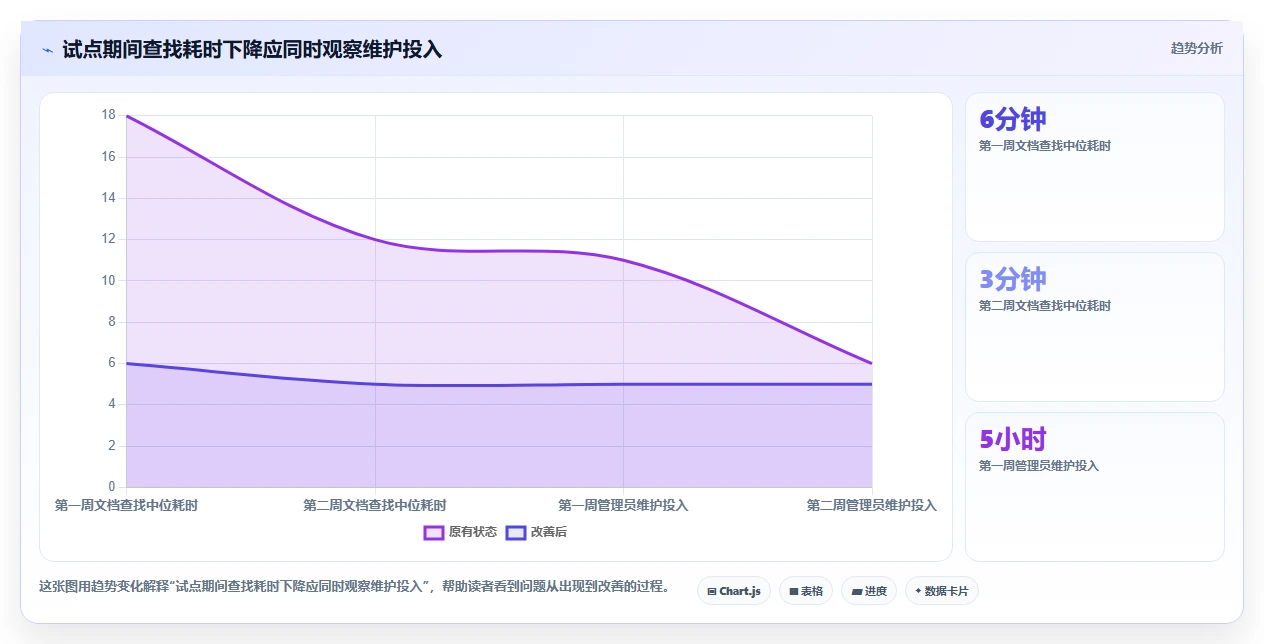Click the 数据卡片 tag icon
1264x644 pixels.
(918, 591)
